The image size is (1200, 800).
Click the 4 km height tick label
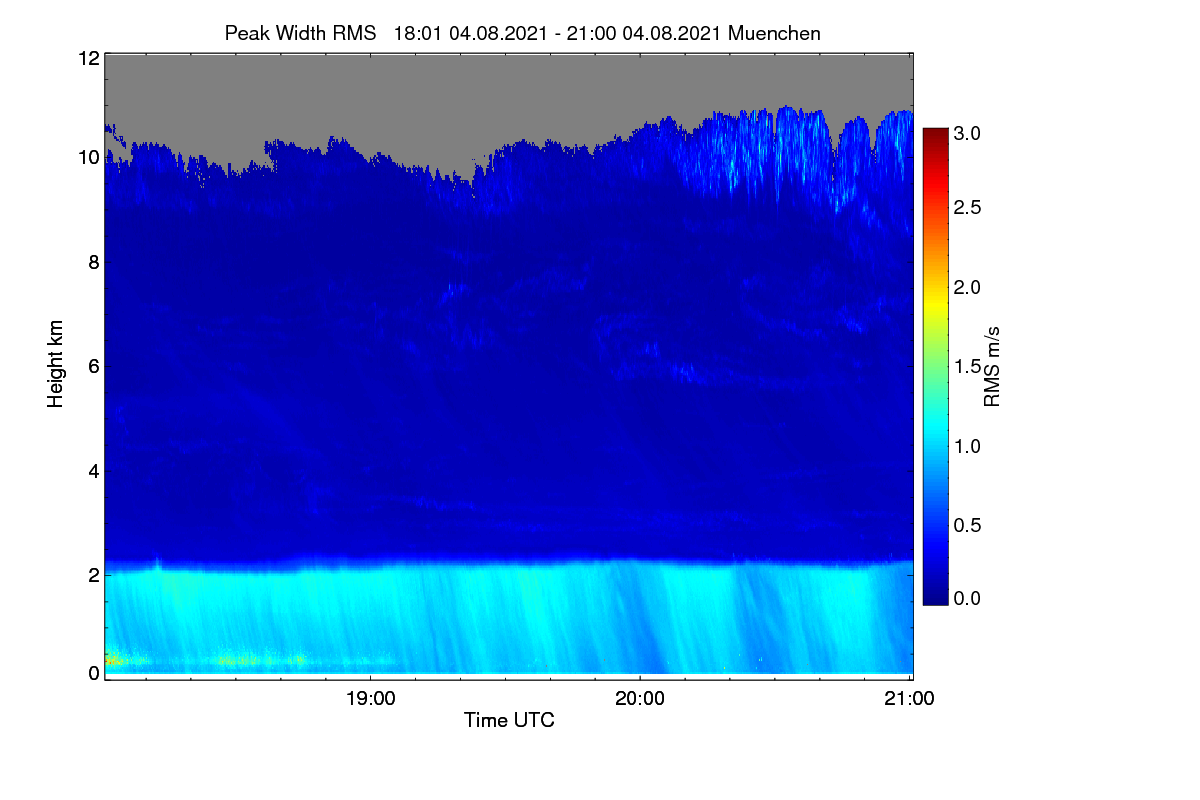click(94, 470)
